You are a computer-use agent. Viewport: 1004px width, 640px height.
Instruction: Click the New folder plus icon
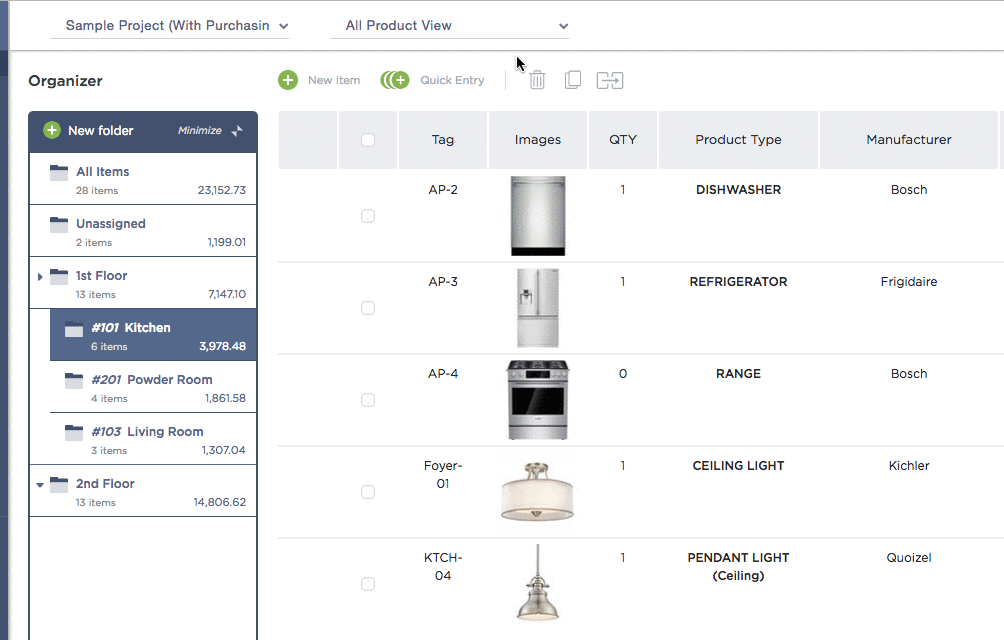click(x=51, y=130)
